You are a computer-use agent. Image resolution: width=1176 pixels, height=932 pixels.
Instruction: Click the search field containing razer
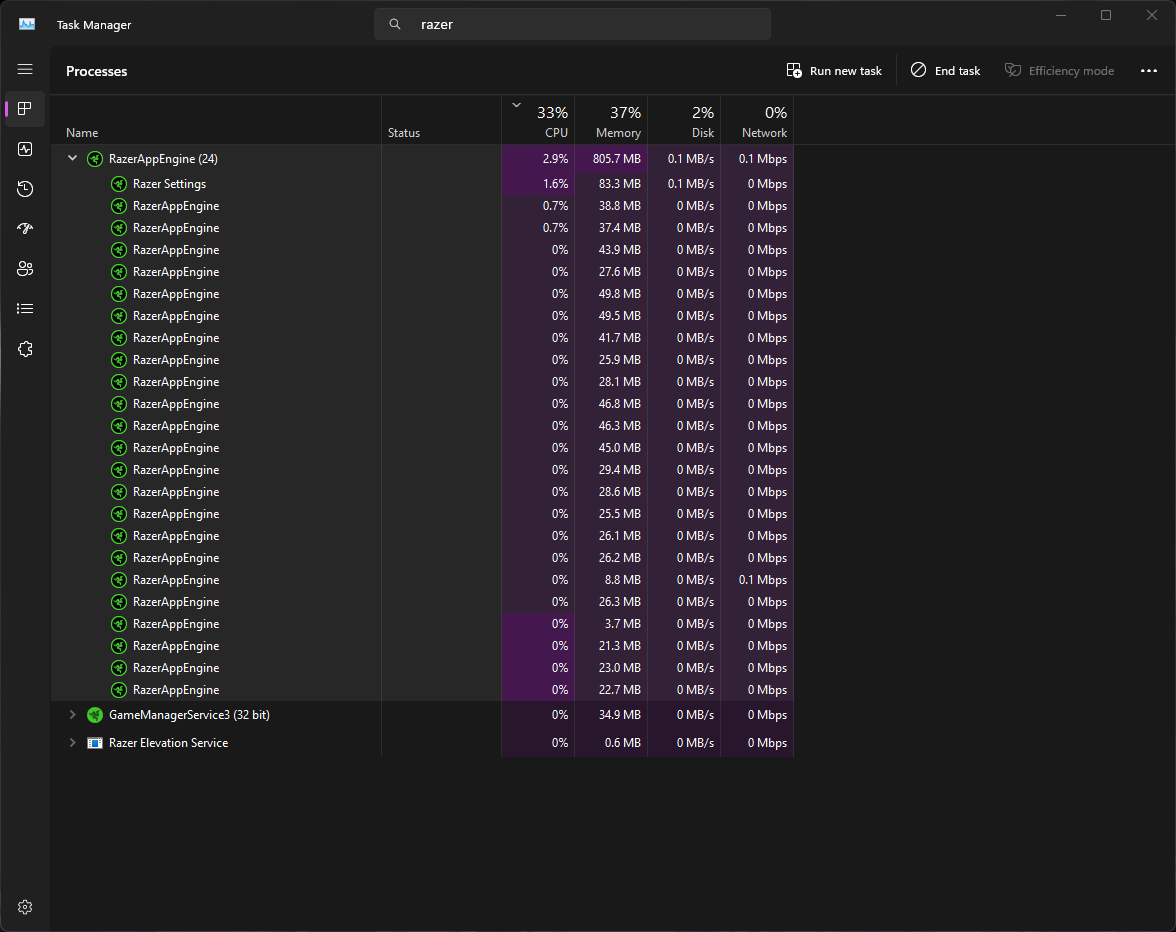coord(572,24)
